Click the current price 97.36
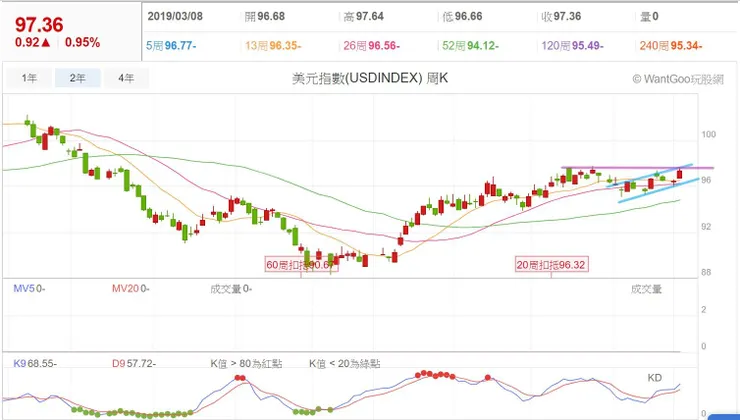The height and width of the screenshot is (420, 740). click(39, 25)
